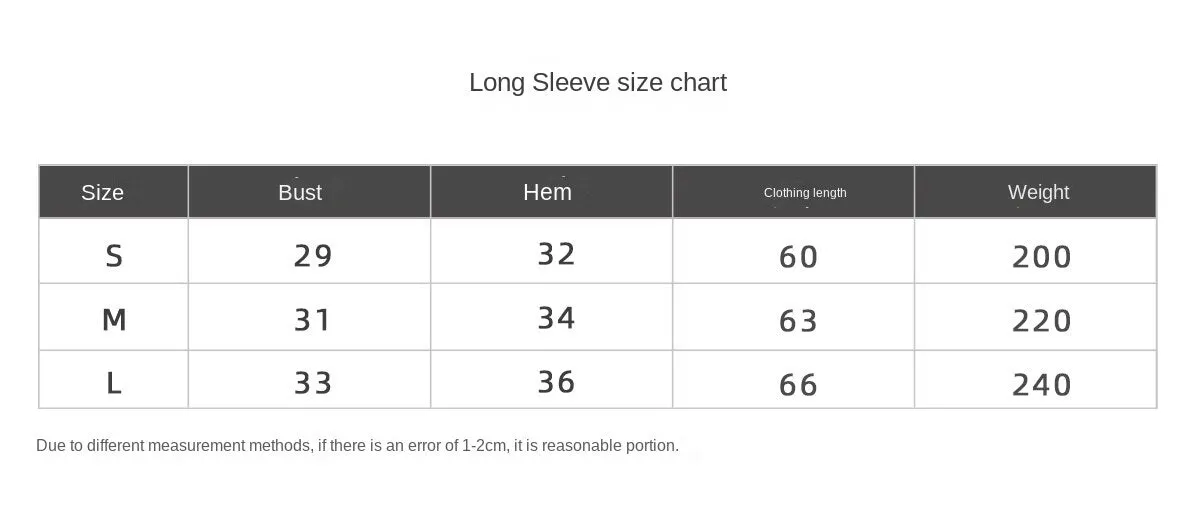Select the Clothing length column header
The height and width of the screenshot is (515, 1200).
pyautogui.click(x=805, y=192)
